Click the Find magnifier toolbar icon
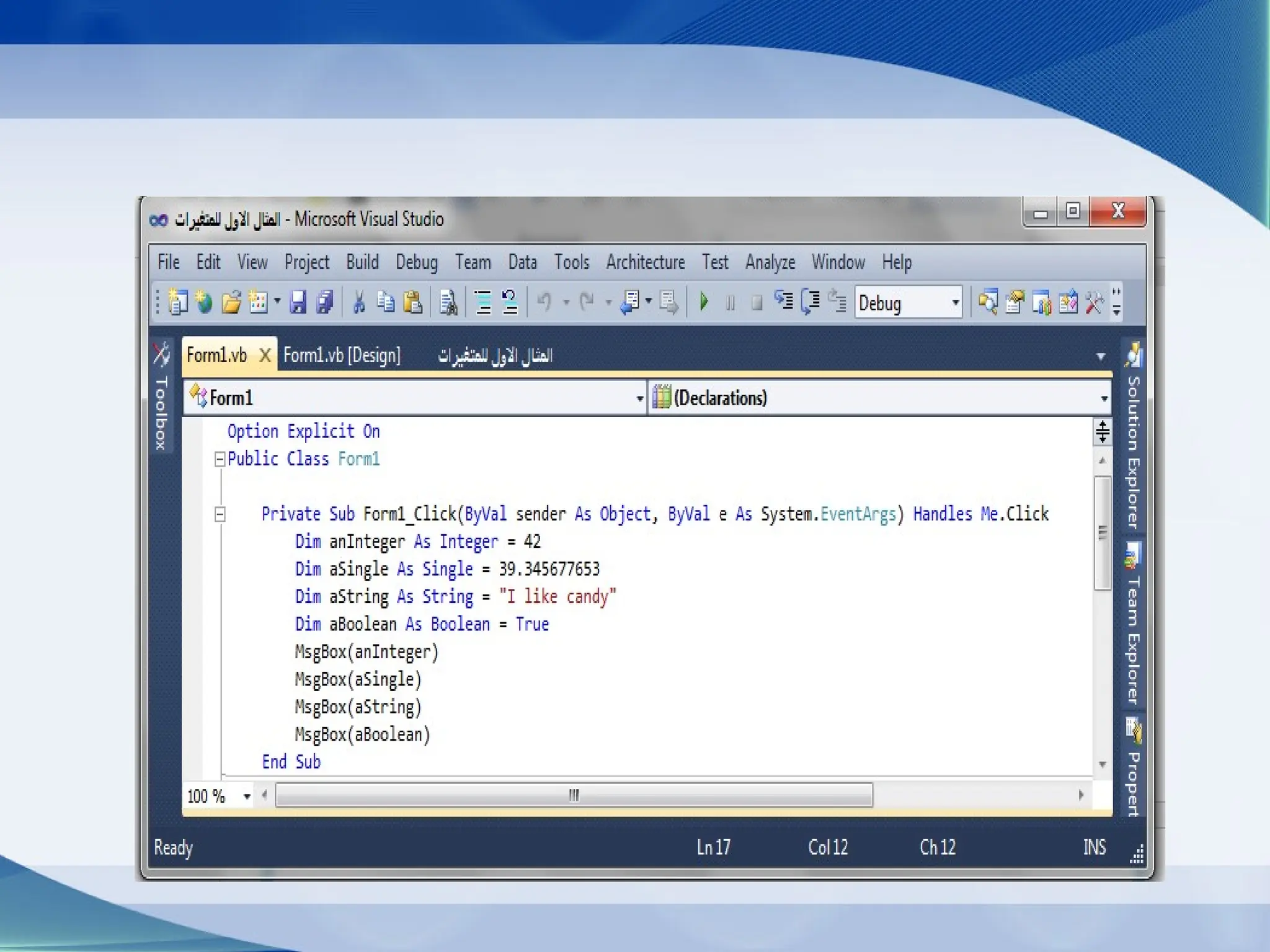Image resolution: width=1270 pixels, height=952 pixels. coord(988,302)
